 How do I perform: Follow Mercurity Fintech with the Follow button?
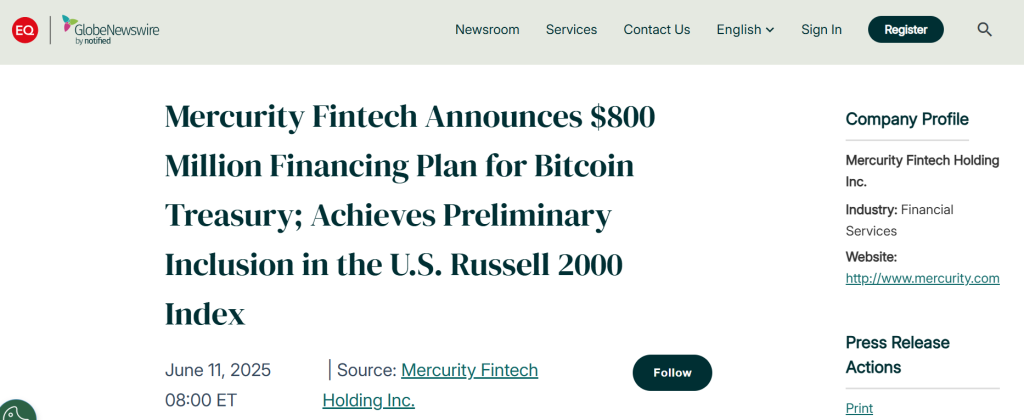coord(672,373)
